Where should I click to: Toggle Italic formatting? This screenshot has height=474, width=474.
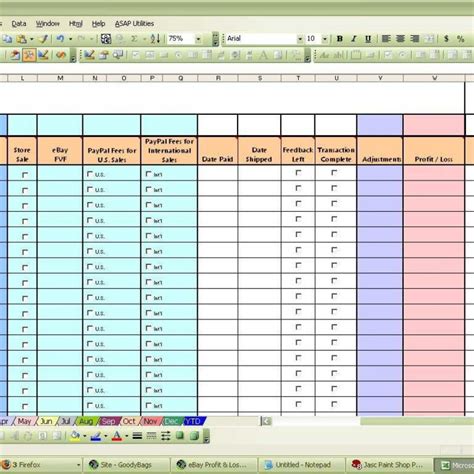(354, 39)
